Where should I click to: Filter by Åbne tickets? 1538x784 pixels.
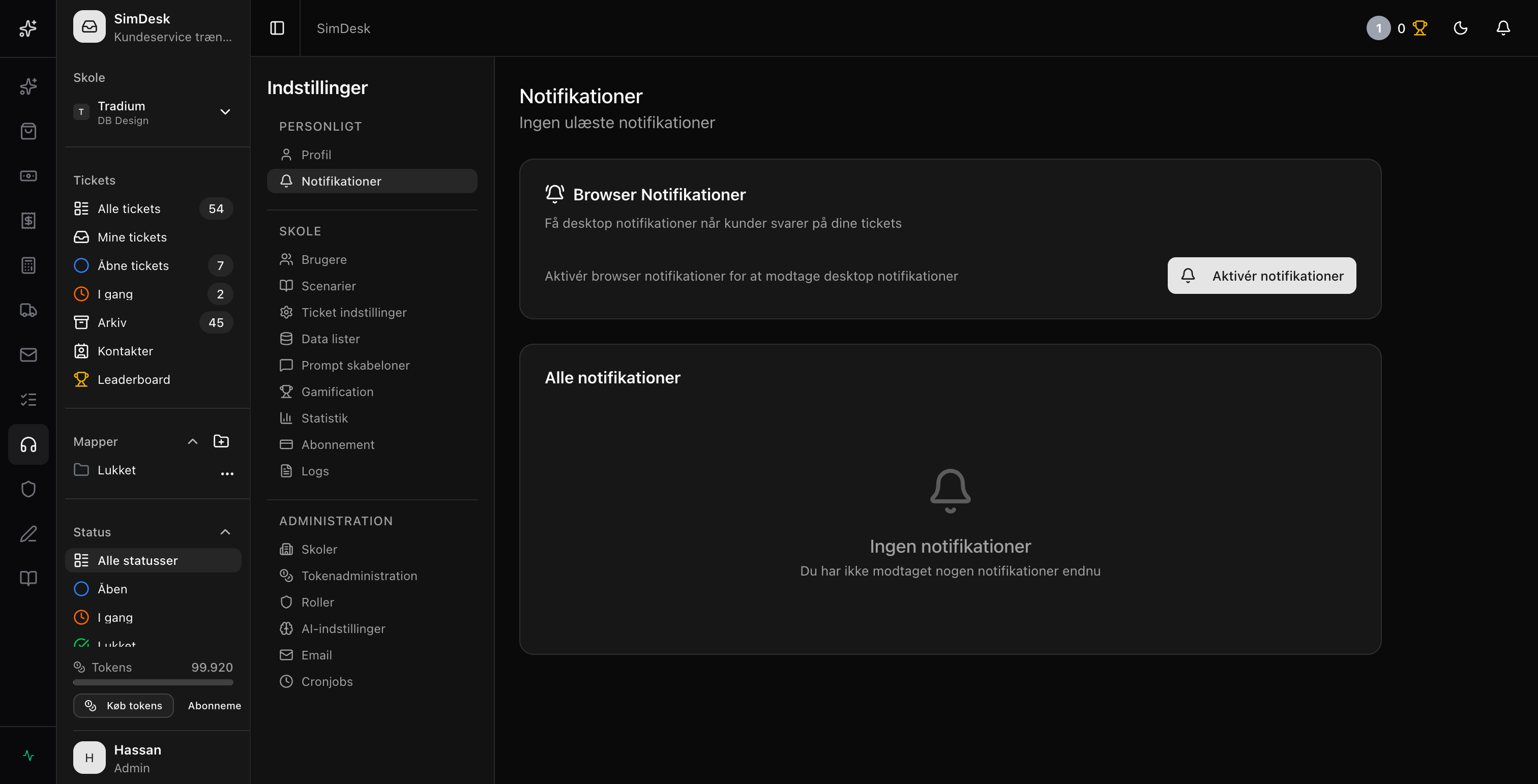(x=153, y=265)
